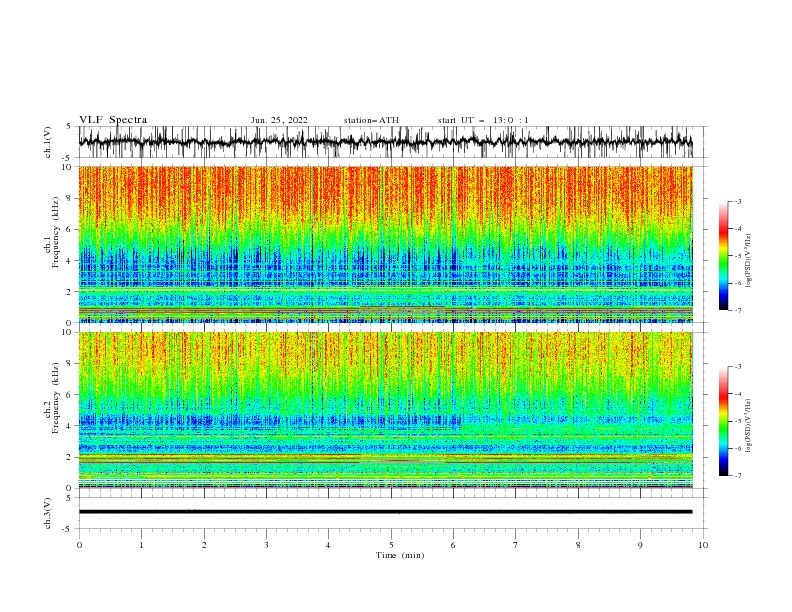Click the ch.1 waveform trace plot
The width and height of the screenshot is (792, 612).
386,142
